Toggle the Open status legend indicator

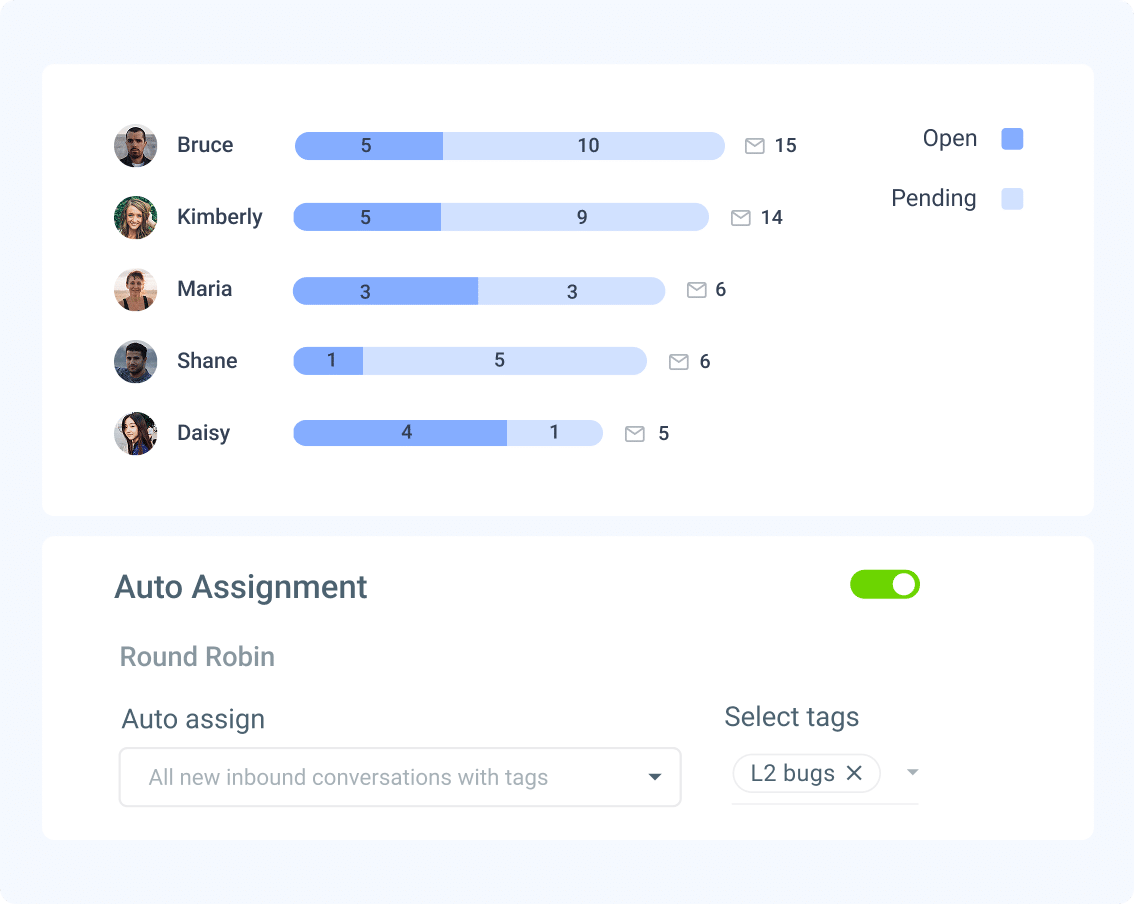coord(1012,139)
